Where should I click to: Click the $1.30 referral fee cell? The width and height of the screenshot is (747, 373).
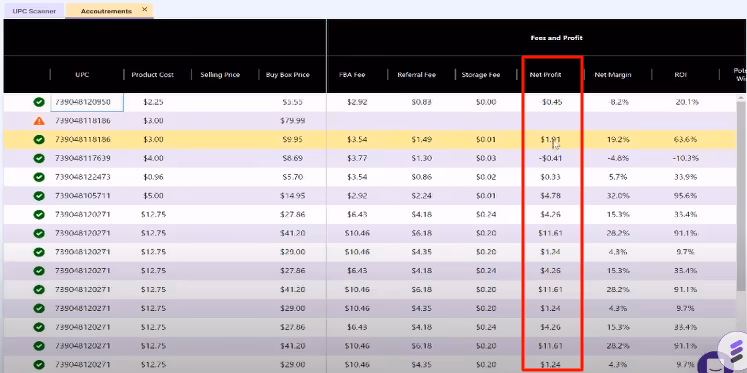pos(422,158)
